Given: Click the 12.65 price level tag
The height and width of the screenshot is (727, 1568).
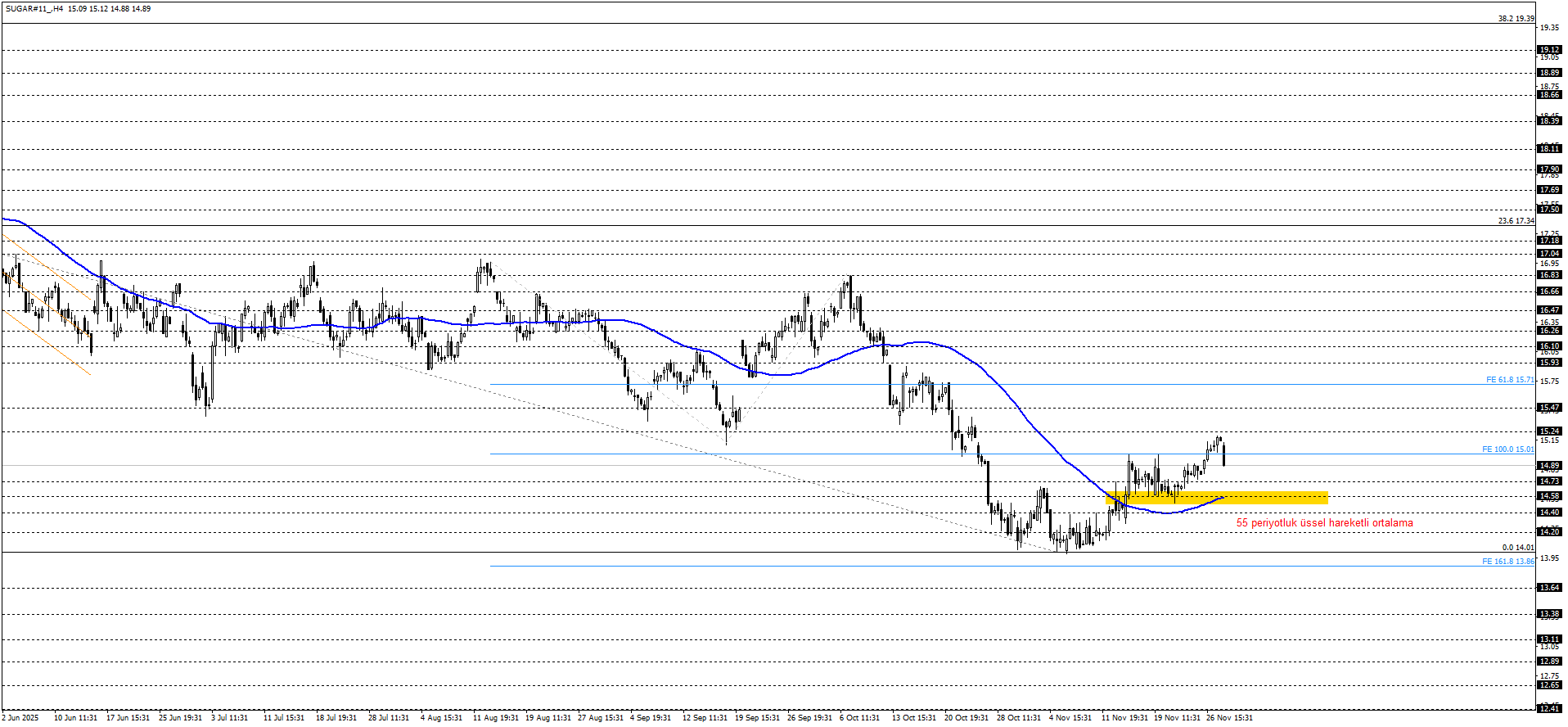Looking at the screenshot, I should click(x=1549, y=685).
